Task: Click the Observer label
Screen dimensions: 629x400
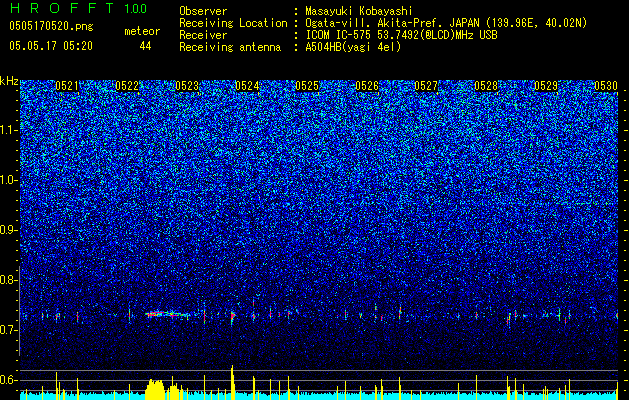Action: pos(203,11)
